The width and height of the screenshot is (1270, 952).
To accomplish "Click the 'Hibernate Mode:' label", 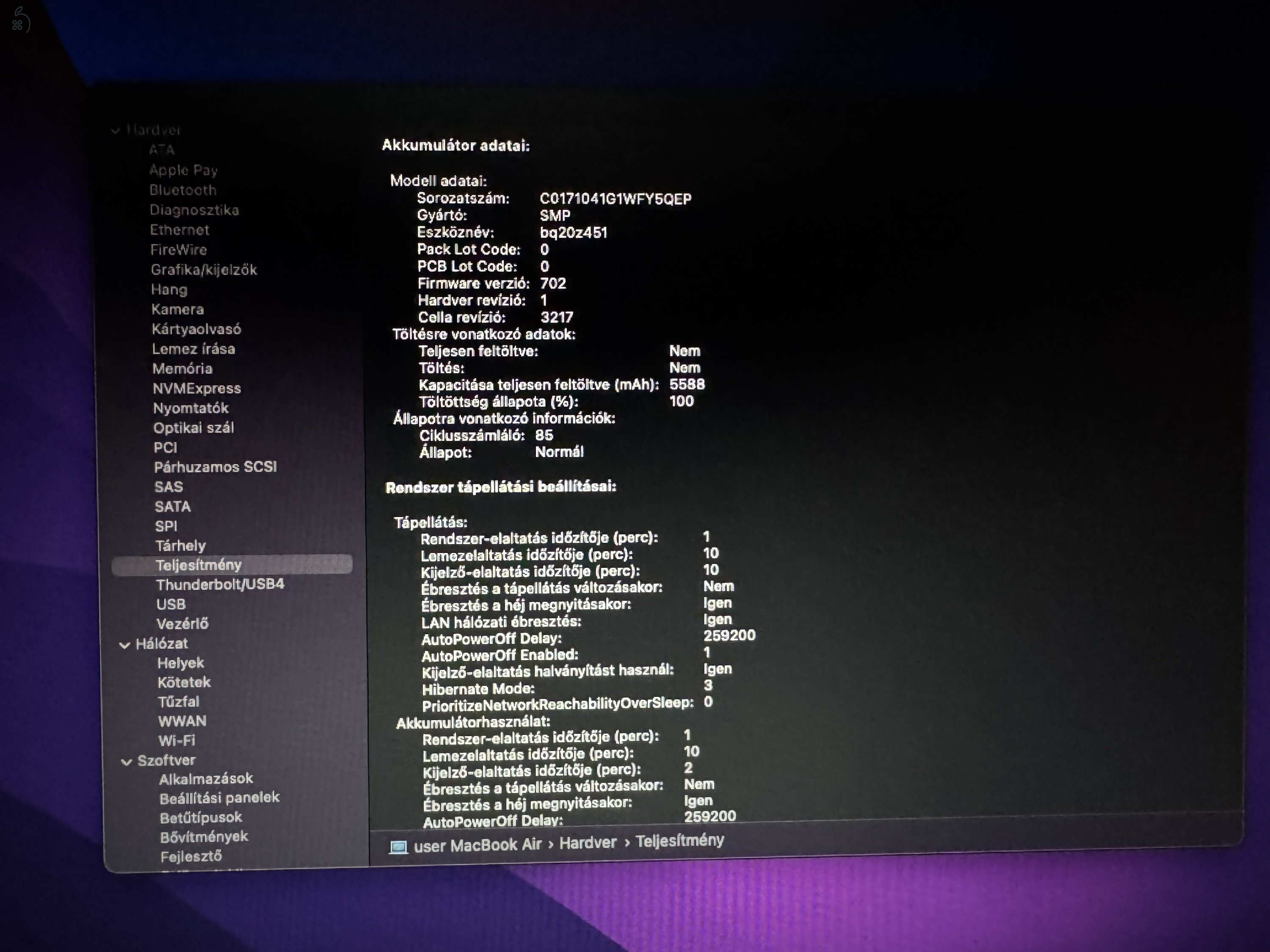I will (x=478, y=688).
